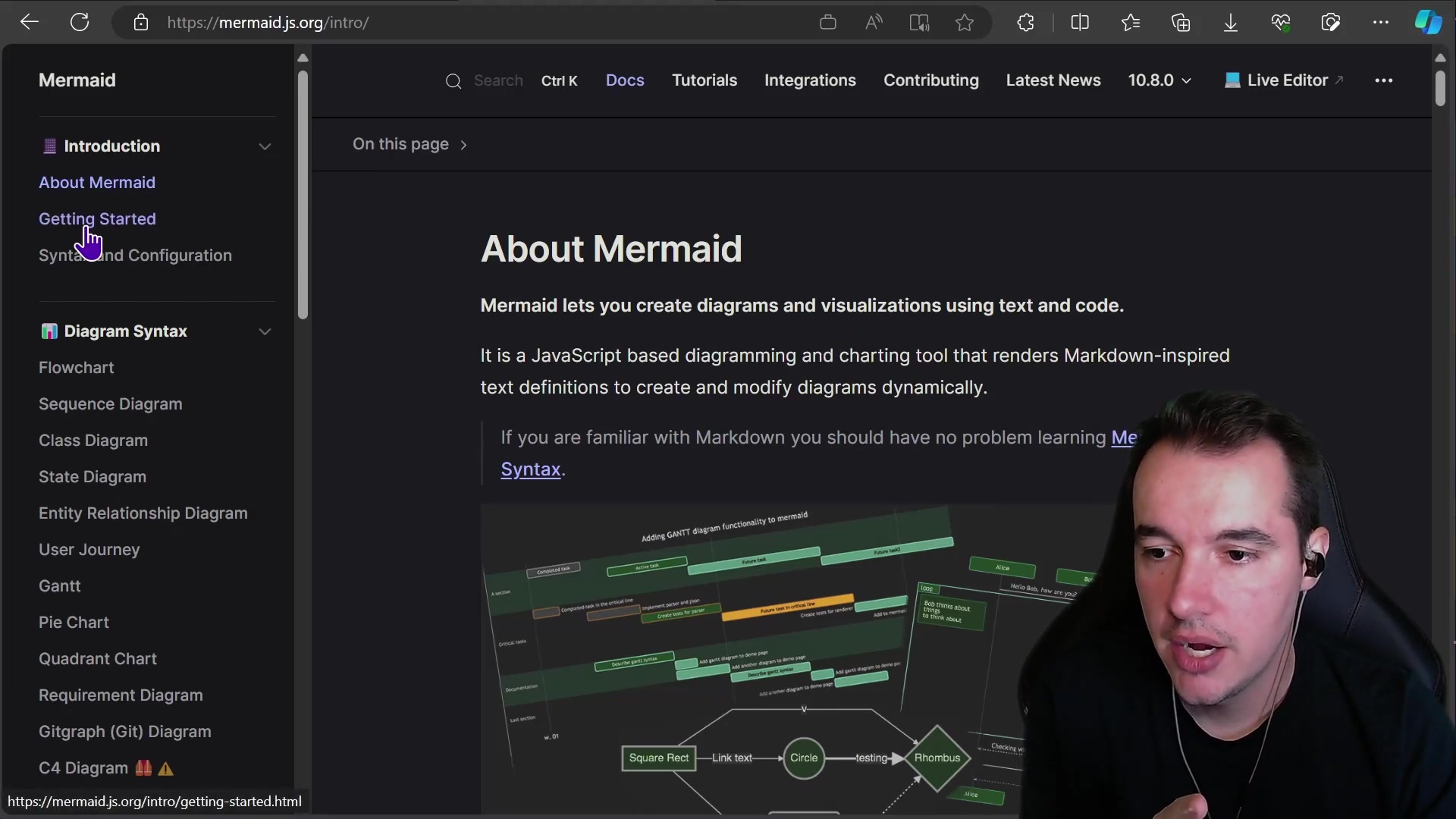Open the Latest News nav item
Image resolution: width=1456 pixels, height=819 pixels.
click(1053, 80)
